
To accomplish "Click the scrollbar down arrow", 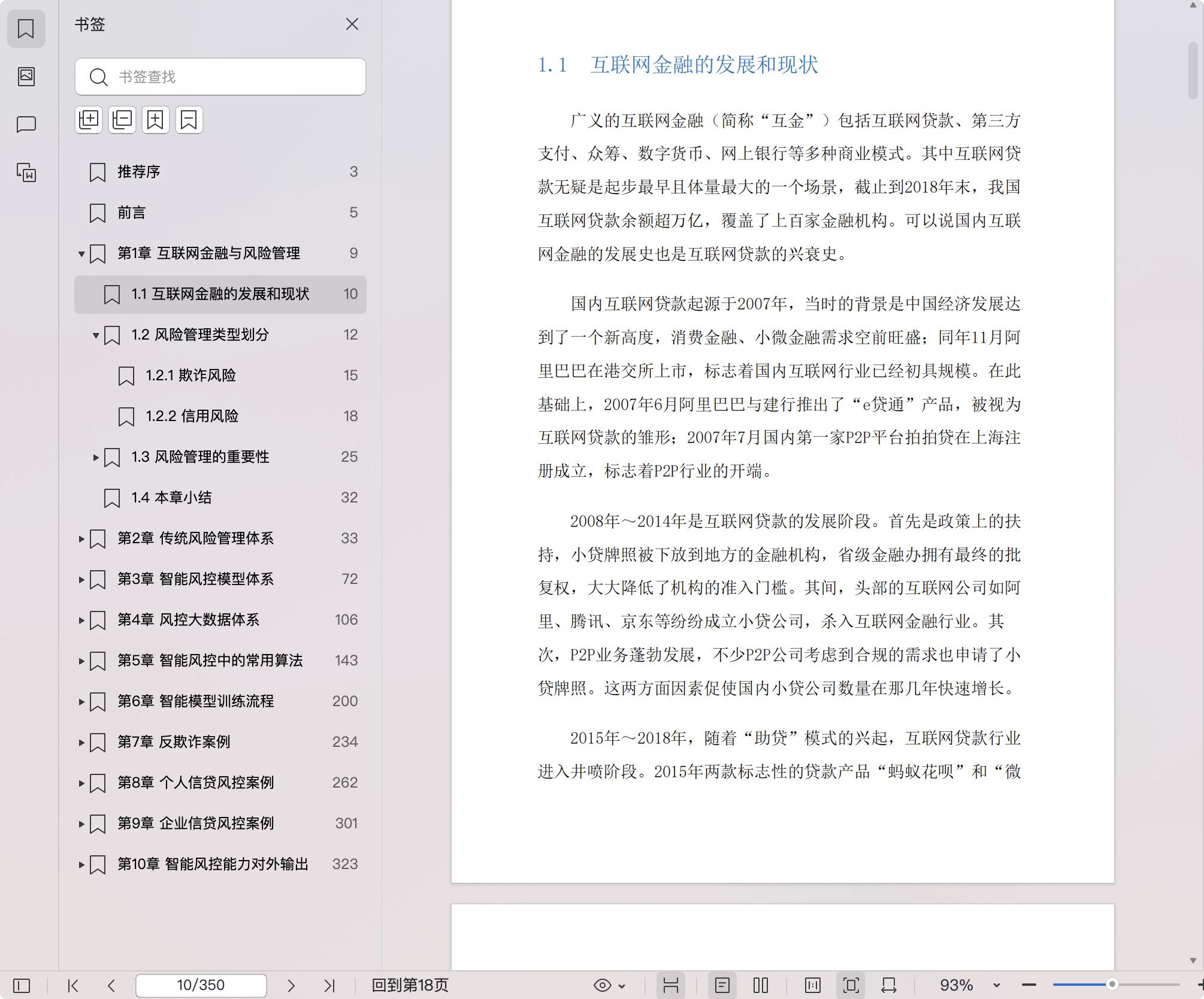I will click(x=1193, y=960).
